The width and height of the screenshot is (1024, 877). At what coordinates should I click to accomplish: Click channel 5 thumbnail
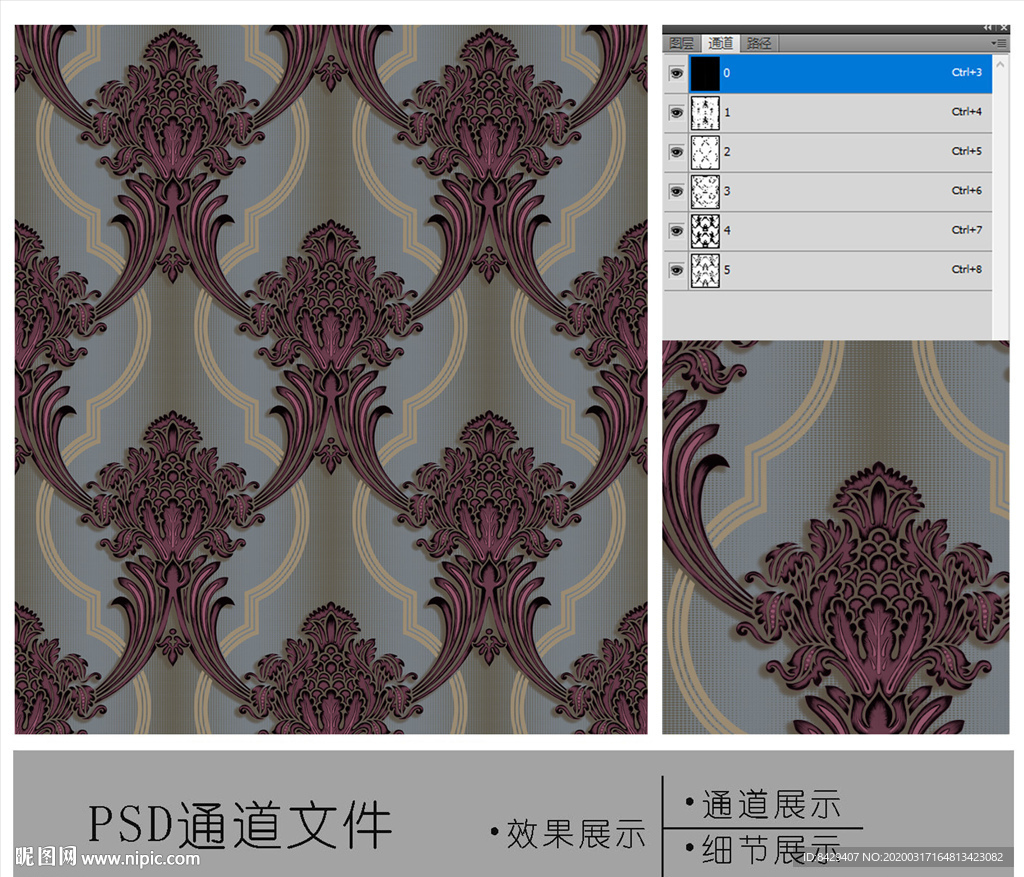705,270
